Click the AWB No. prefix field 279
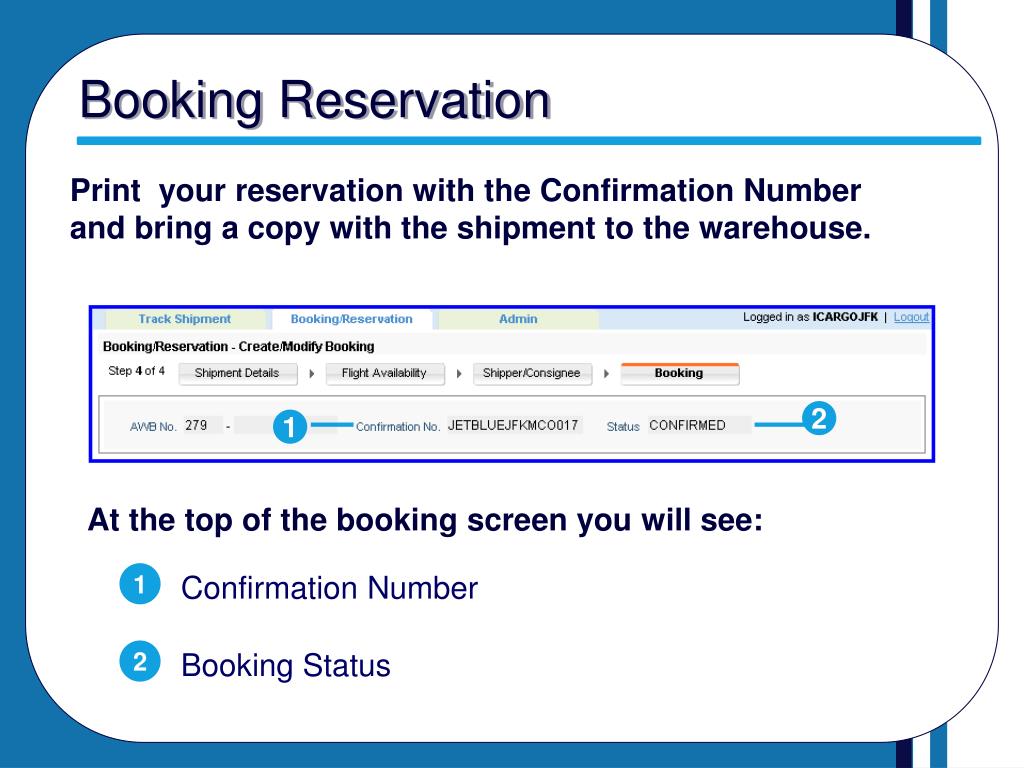 [202, 426]
